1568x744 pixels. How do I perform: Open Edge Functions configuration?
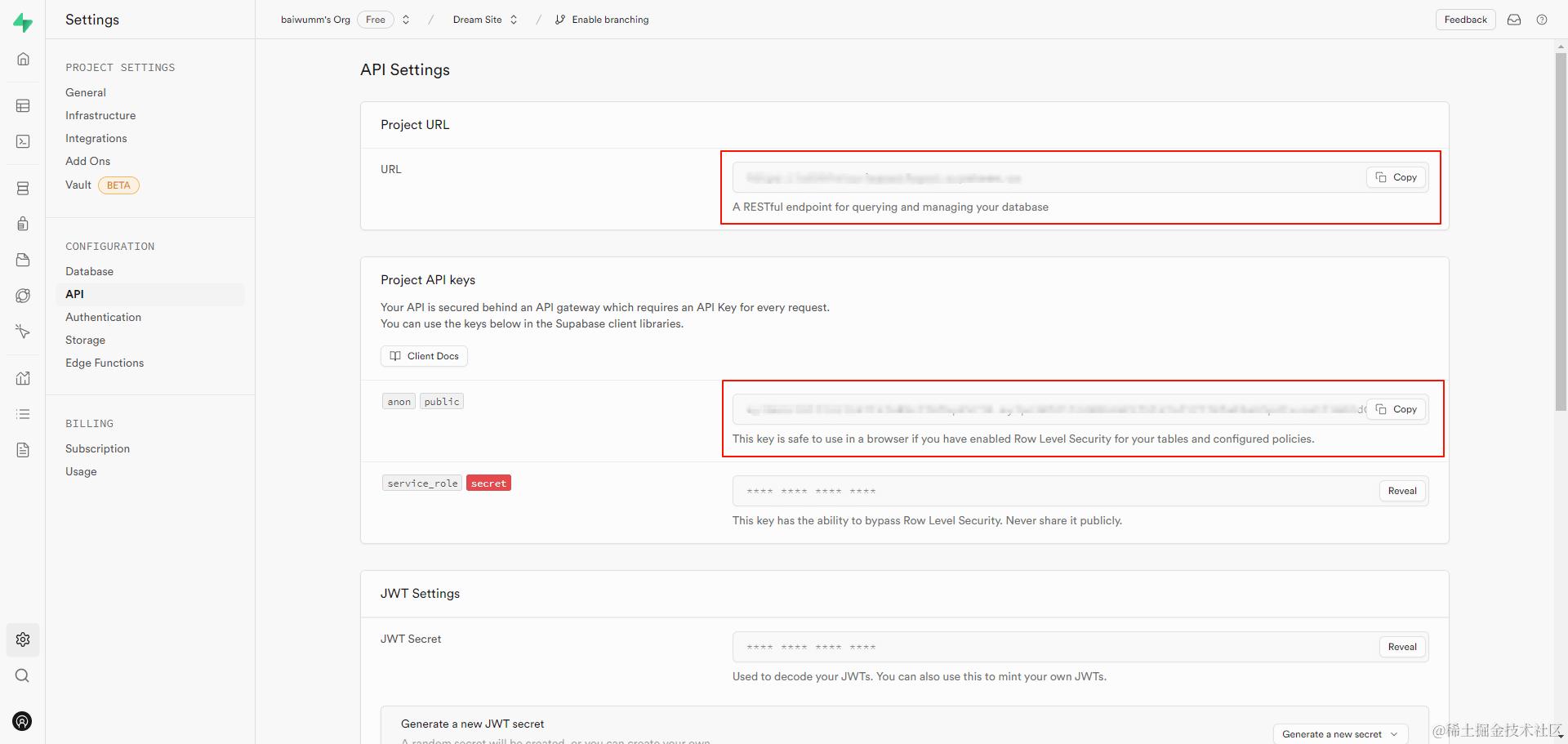[105, 363]
